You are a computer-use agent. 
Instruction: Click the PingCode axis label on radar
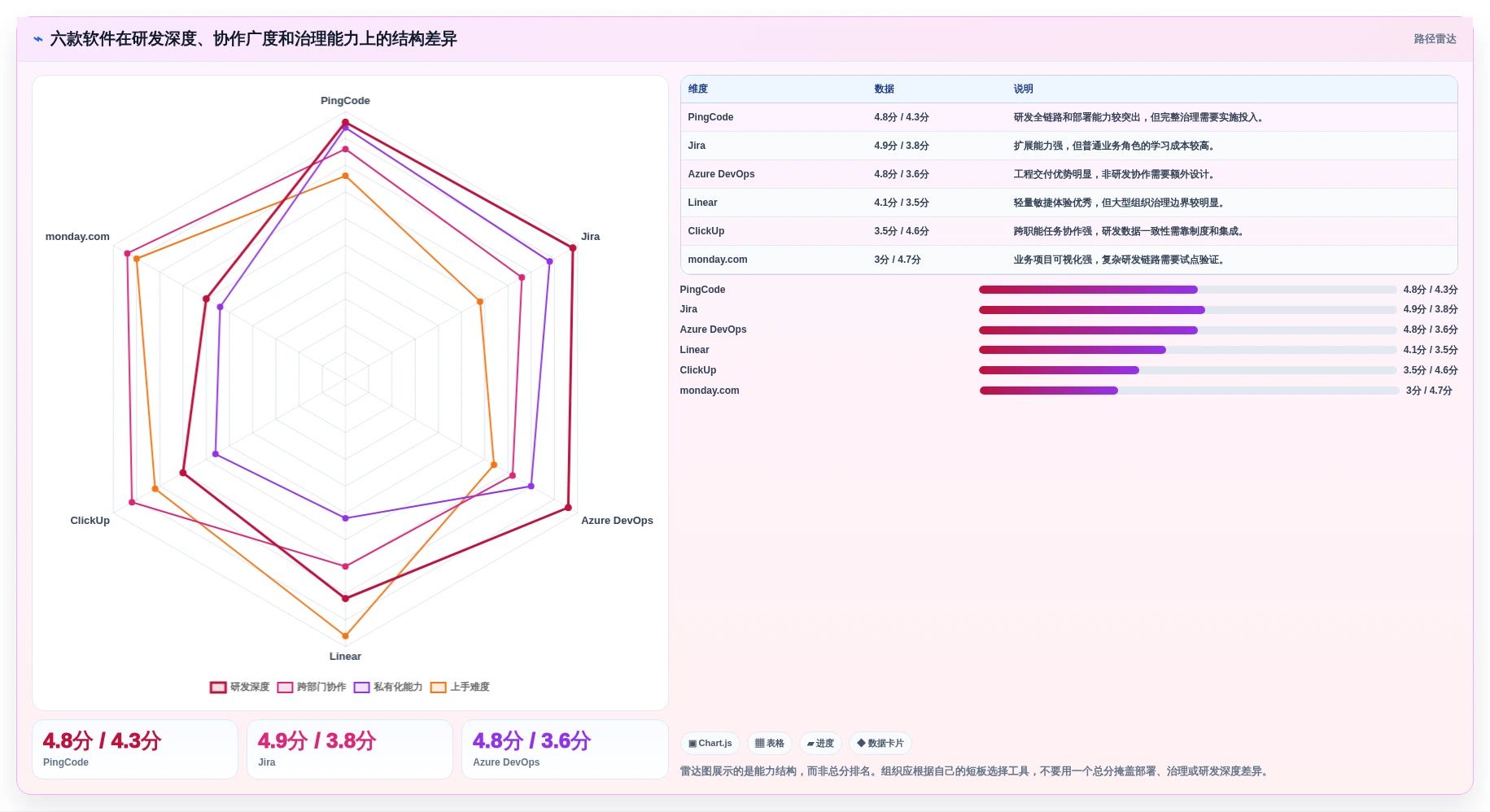point(345,101)
